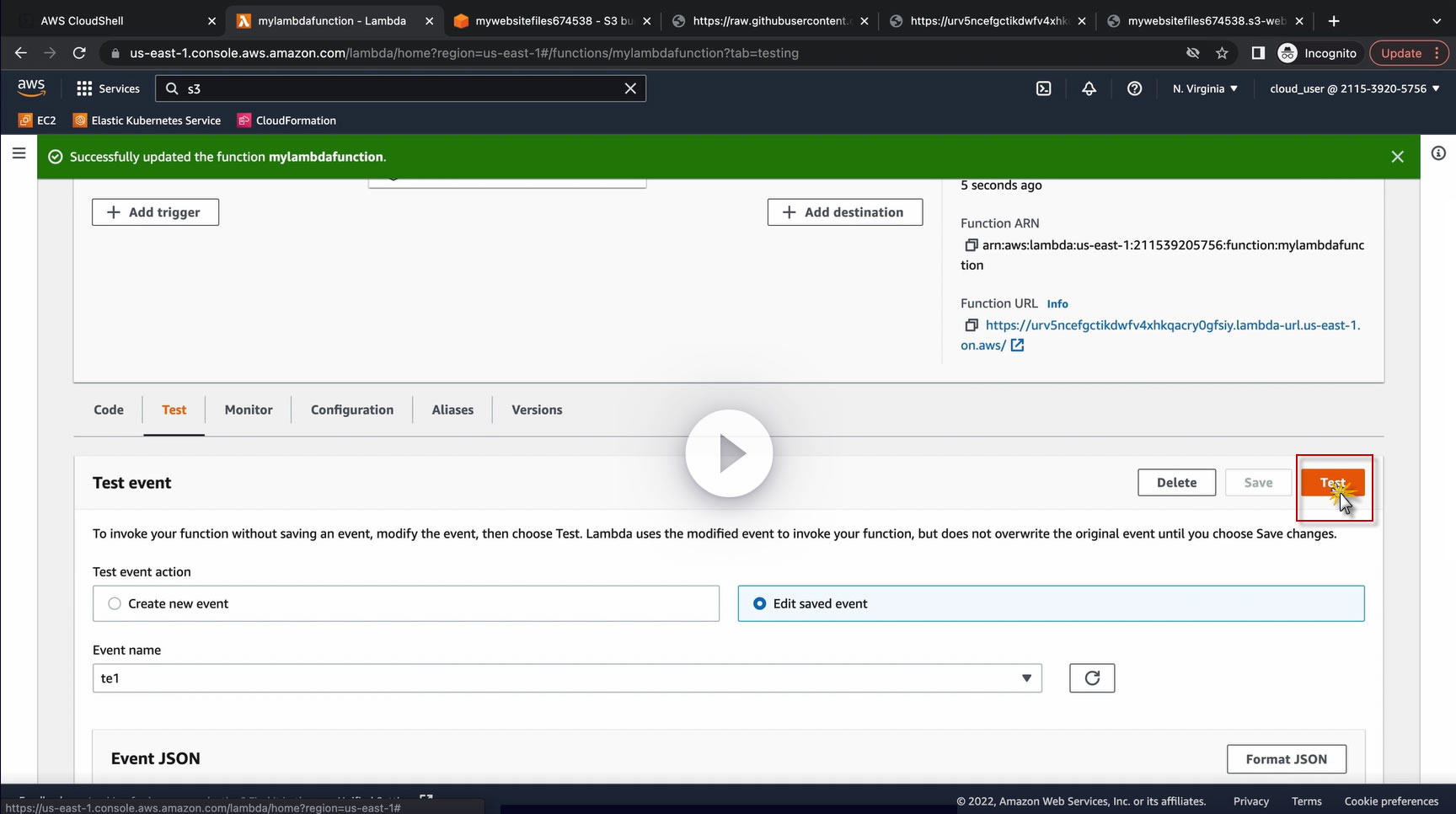Open the Aliases tab
Image resolution: width=1456 pixels, height=814 pixels.
coord(452,410)
